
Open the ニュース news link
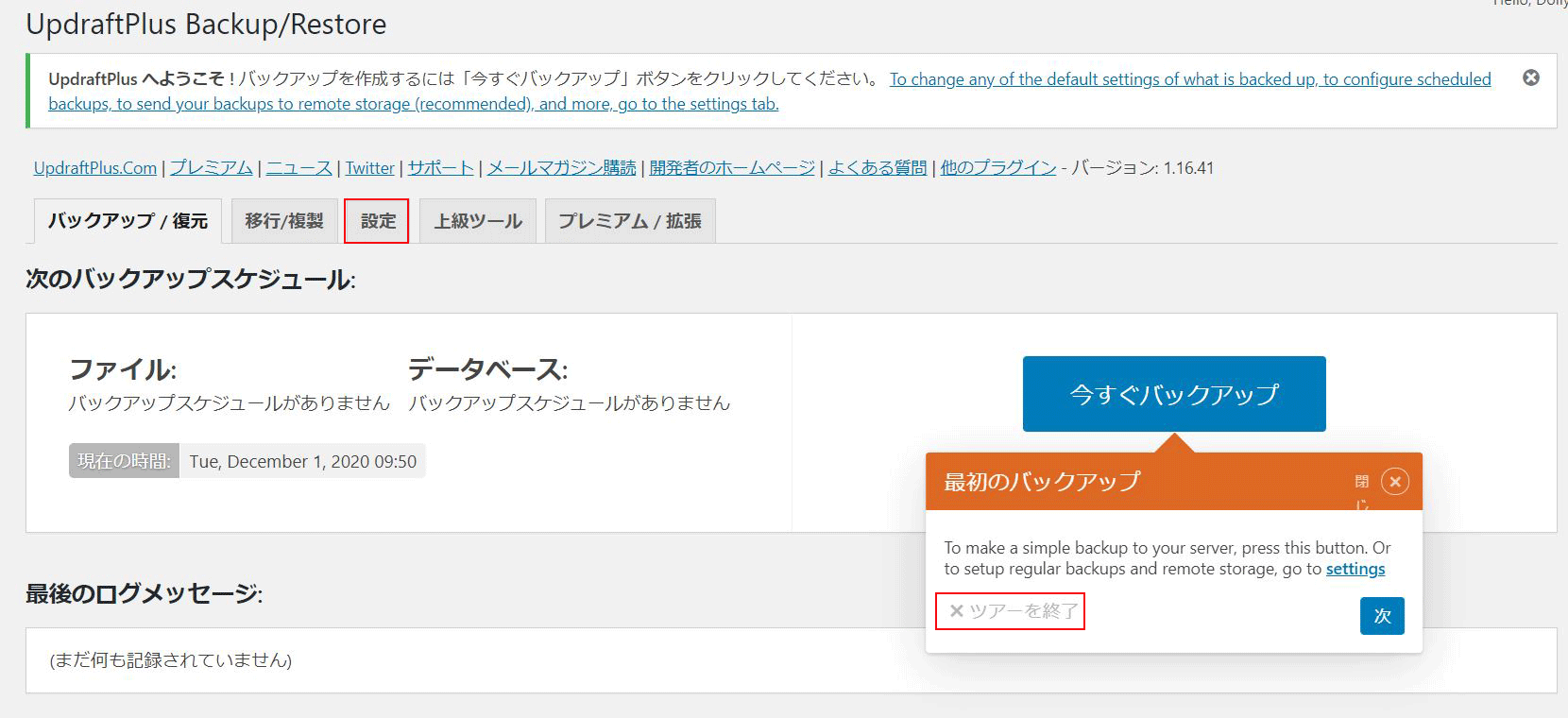click(x=298, y=168)
